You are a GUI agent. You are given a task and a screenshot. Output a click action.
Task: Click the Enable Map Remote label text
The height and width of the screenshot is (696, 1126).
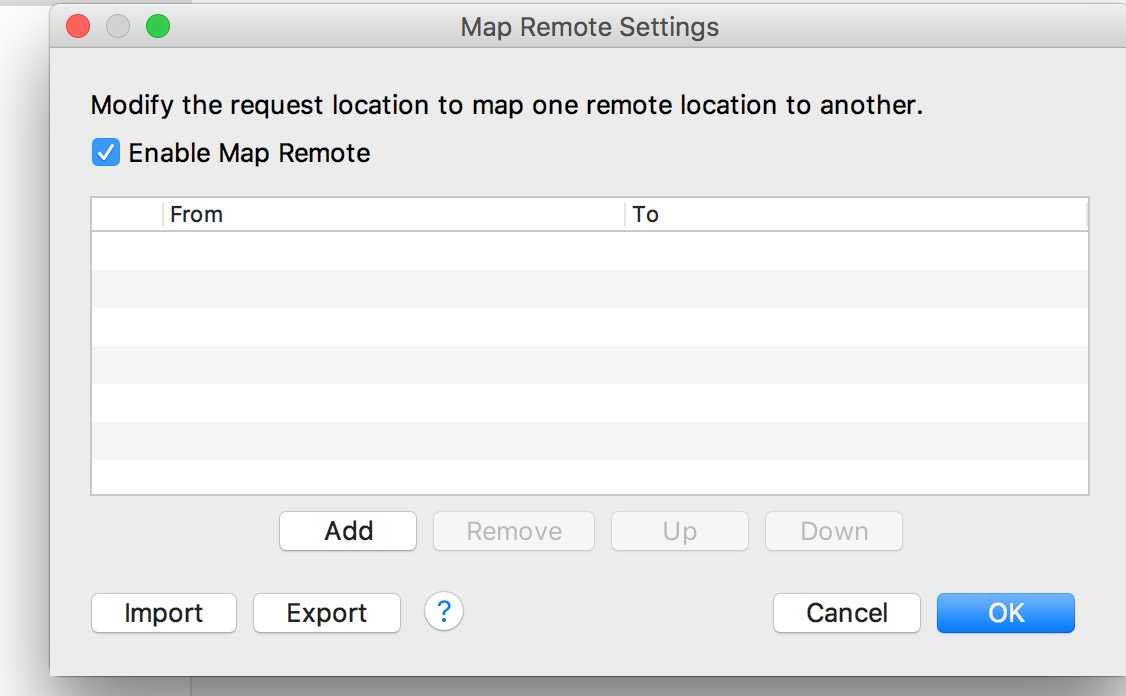249,153
